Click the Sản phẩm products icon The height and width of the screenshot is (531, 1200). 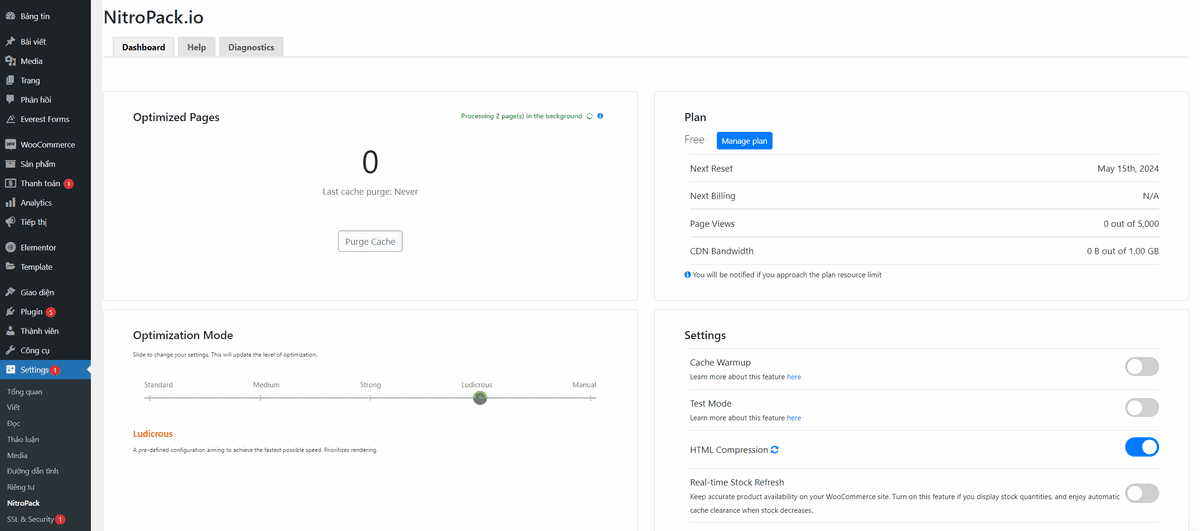(x=10, y=164)
